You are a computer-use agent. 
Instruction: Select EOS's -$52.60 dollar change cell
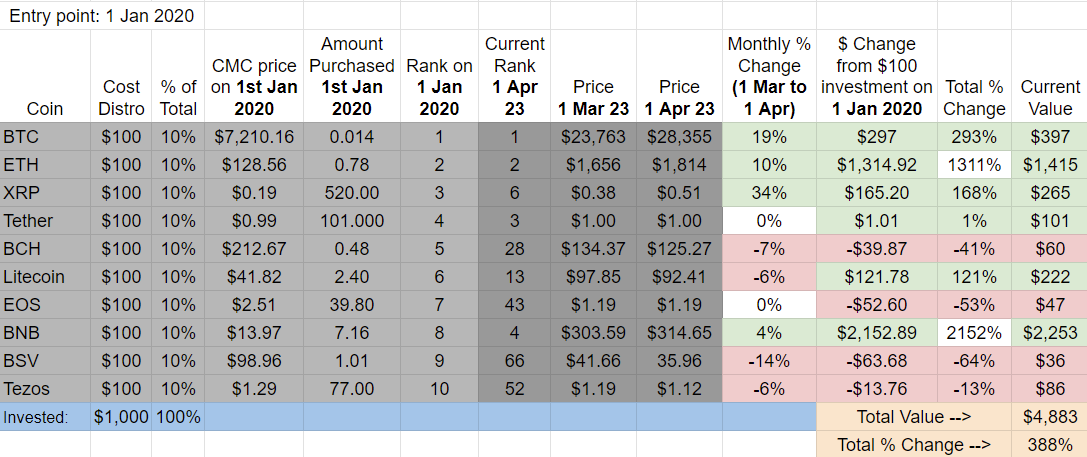(876, 304)
